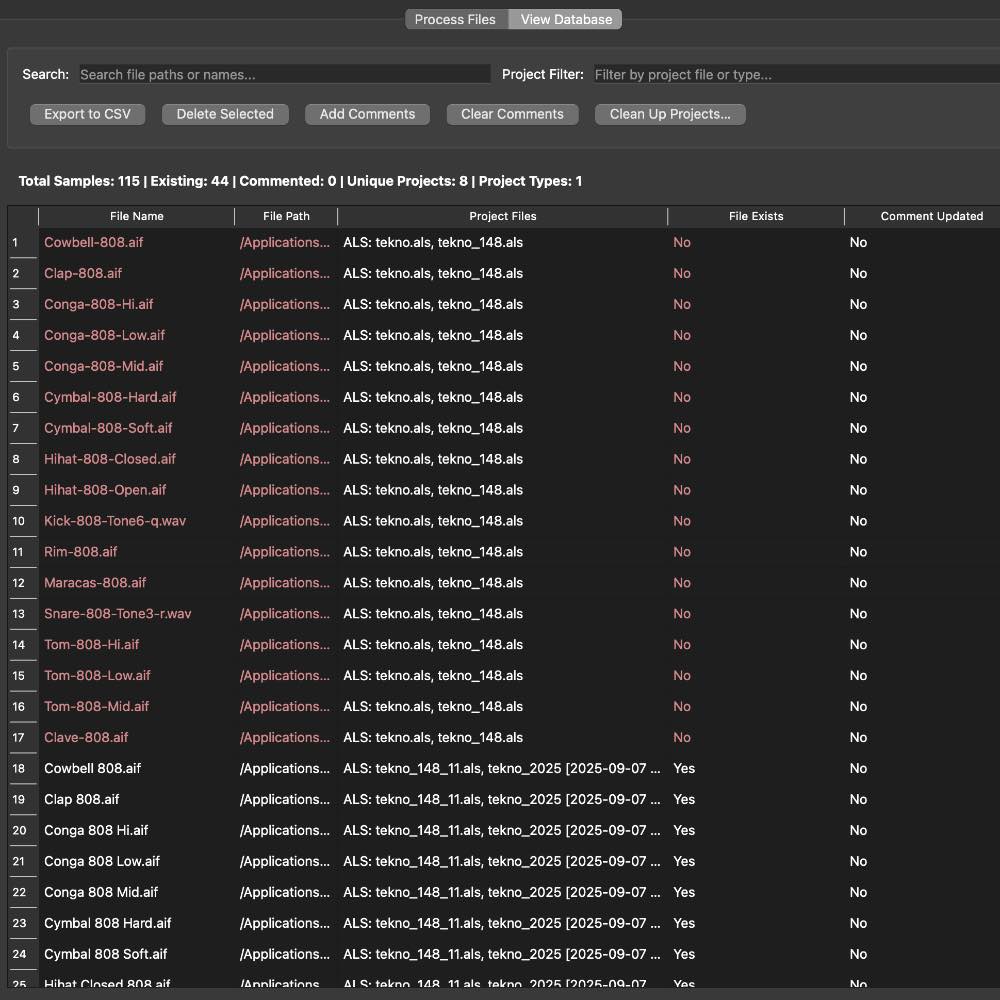This screenshot has height=1000, width=1000.
Task: Sort by the File Name column header
Action: pyautogui.click(x=136, y=216)
